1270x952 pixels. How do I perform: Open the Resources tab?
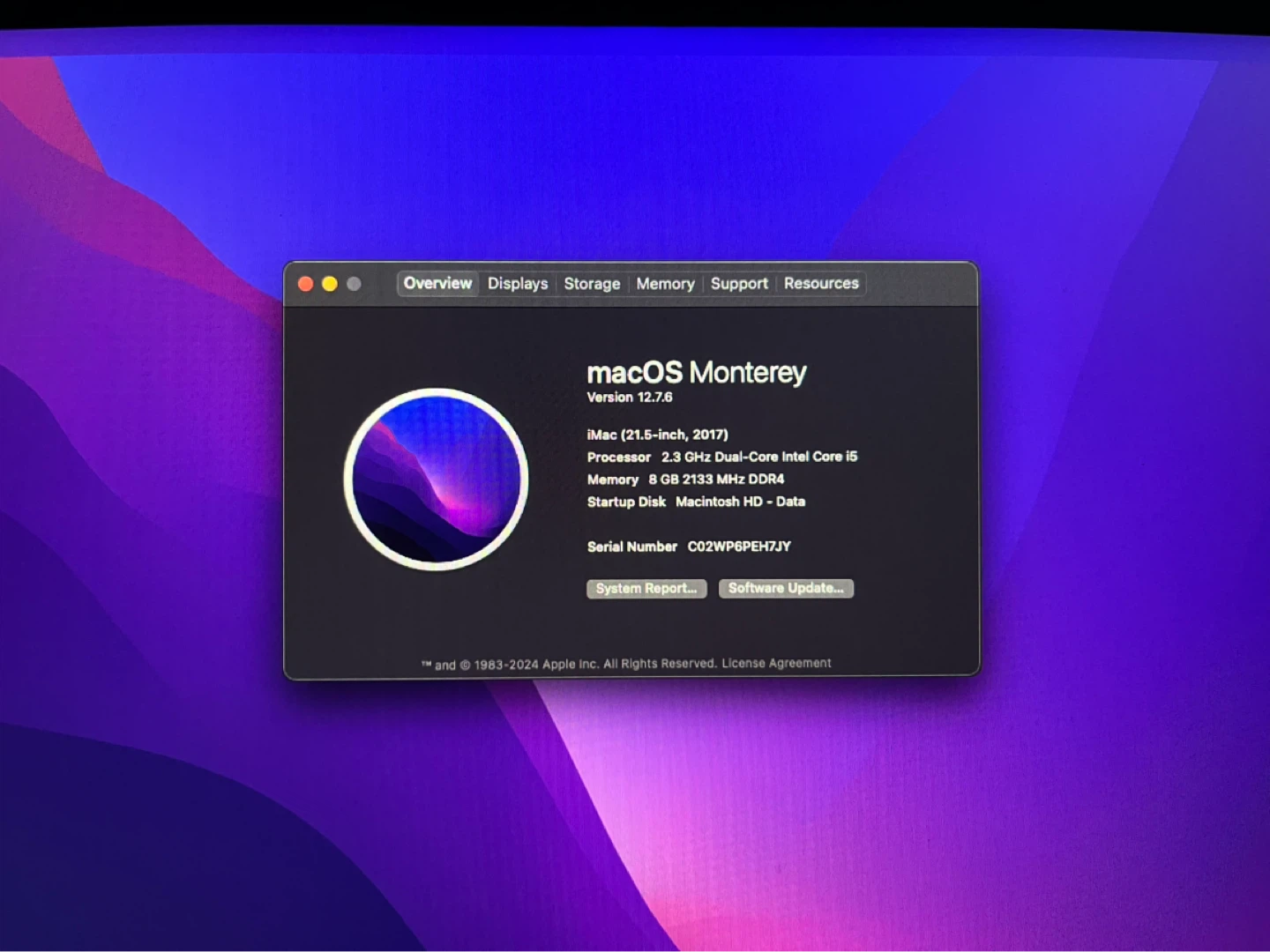pos(821,284)
